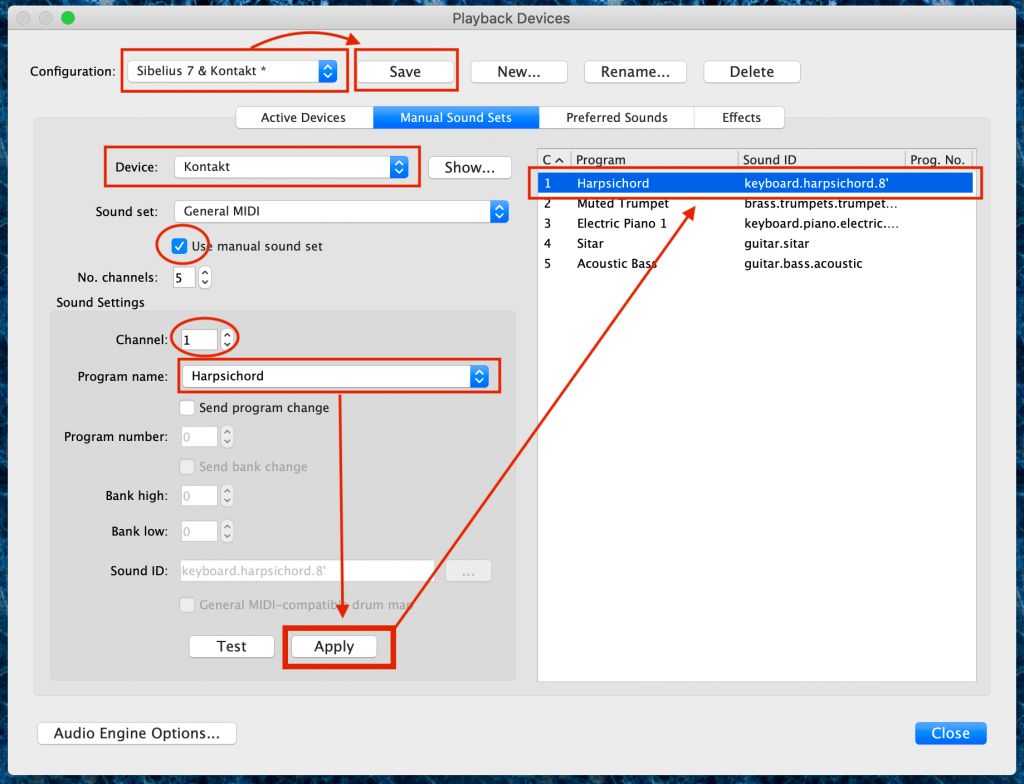Open the Sound set dropdown
Viewport: 1024px width, 784px height.
(342, 211)
